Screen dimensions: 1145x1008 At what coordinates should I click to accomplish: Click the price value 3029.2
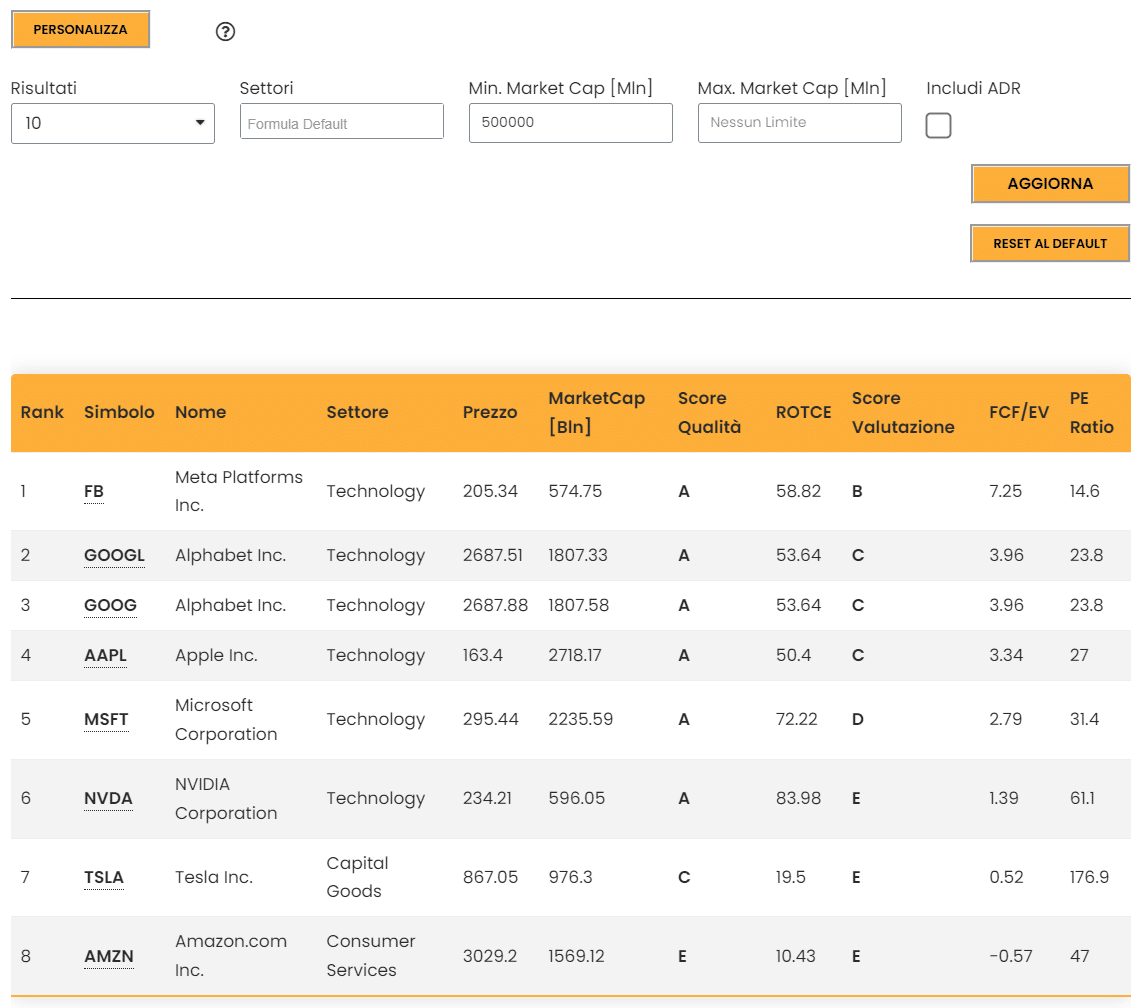coord(489,956)
